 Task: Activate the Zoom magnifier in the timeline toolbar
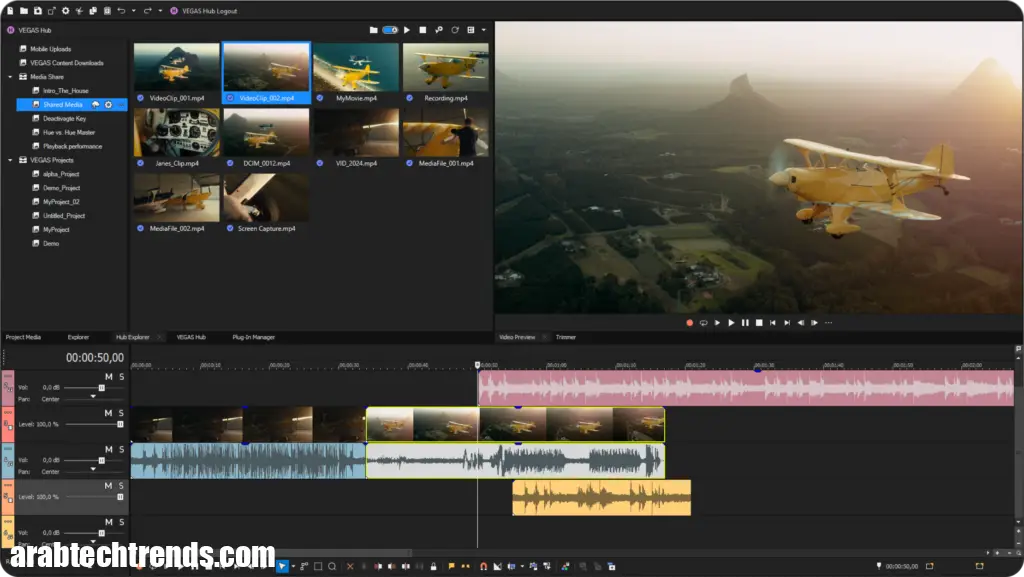coord(333,566)
